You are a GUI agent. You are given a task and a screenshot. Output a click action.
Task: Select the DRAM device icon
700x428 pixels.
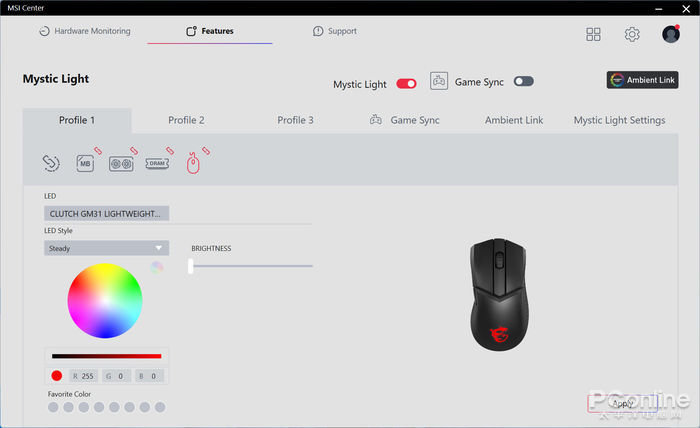157,163
